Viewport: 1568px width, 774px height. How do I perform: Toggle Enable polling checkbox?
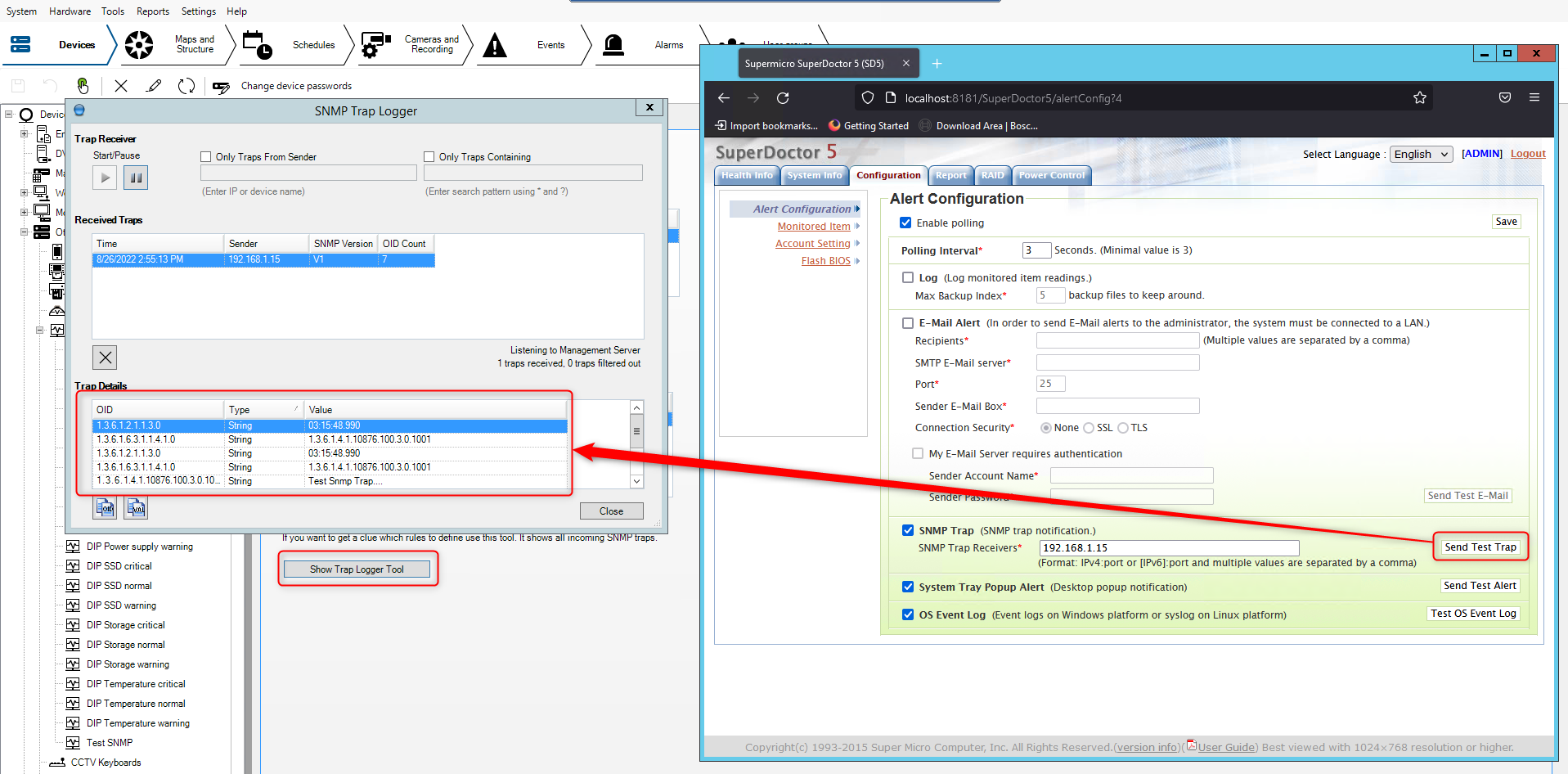pos(905,223)
